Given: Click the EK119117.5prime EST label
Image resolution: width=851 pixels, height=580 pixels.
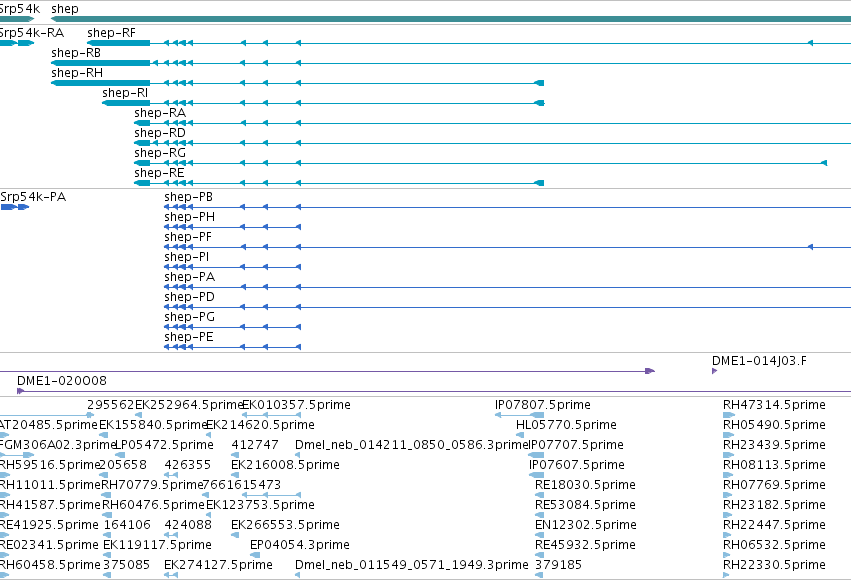Looking at the screenshot, I should 157,545.
